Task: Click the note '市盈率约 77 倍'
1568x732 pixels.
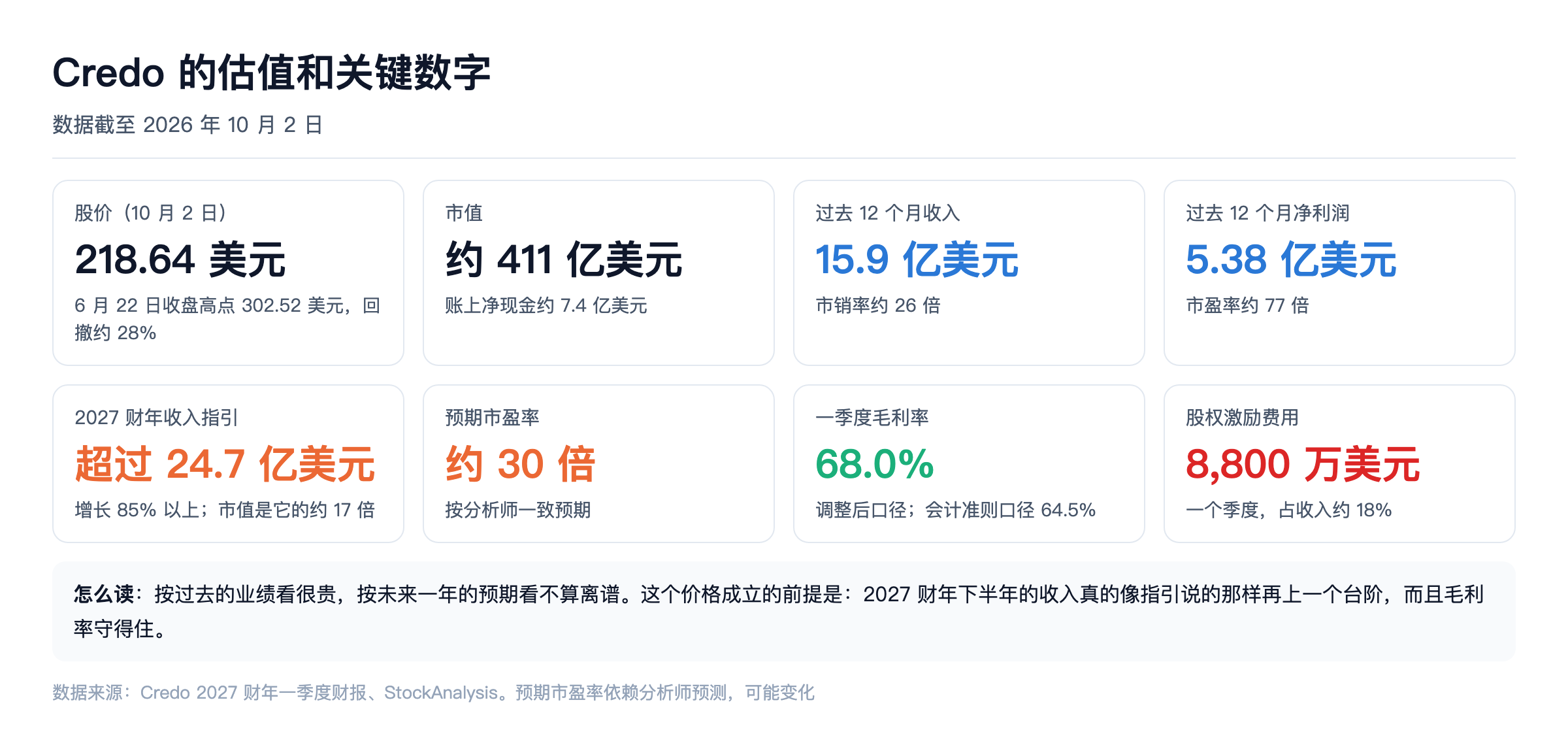Action: pos(1247,305)
